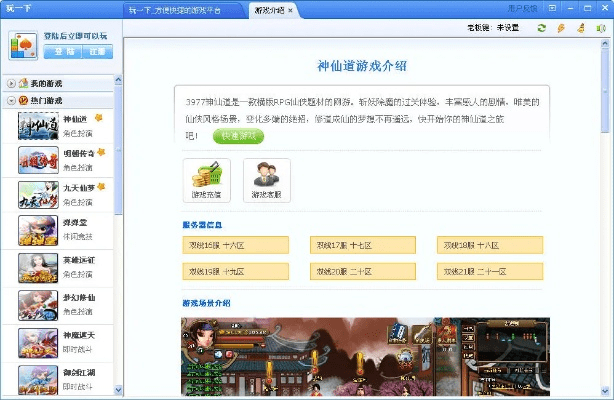Open 神仙道 game thumbnail in sidebar
614x400 pixels.
tap(38, 126)
